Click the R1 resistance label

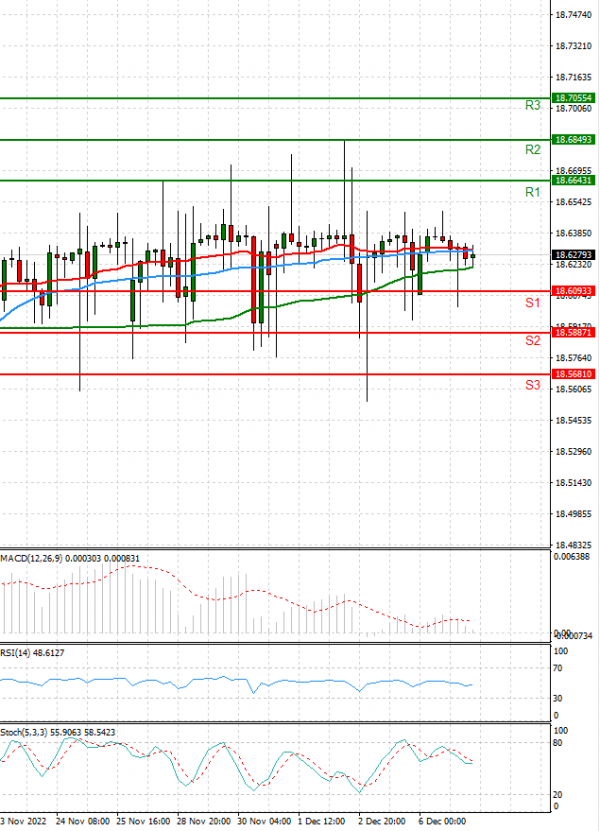coord(532,192)
